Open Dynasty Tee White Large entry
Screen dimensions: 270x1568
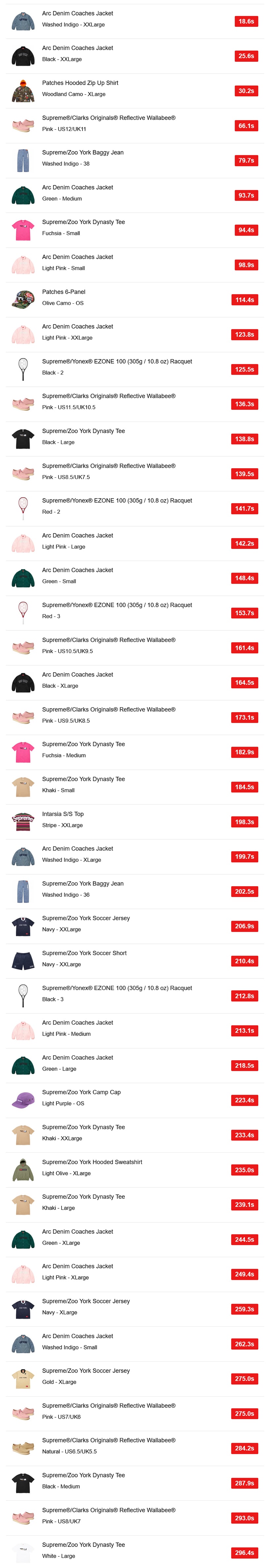click(135, 1552)
